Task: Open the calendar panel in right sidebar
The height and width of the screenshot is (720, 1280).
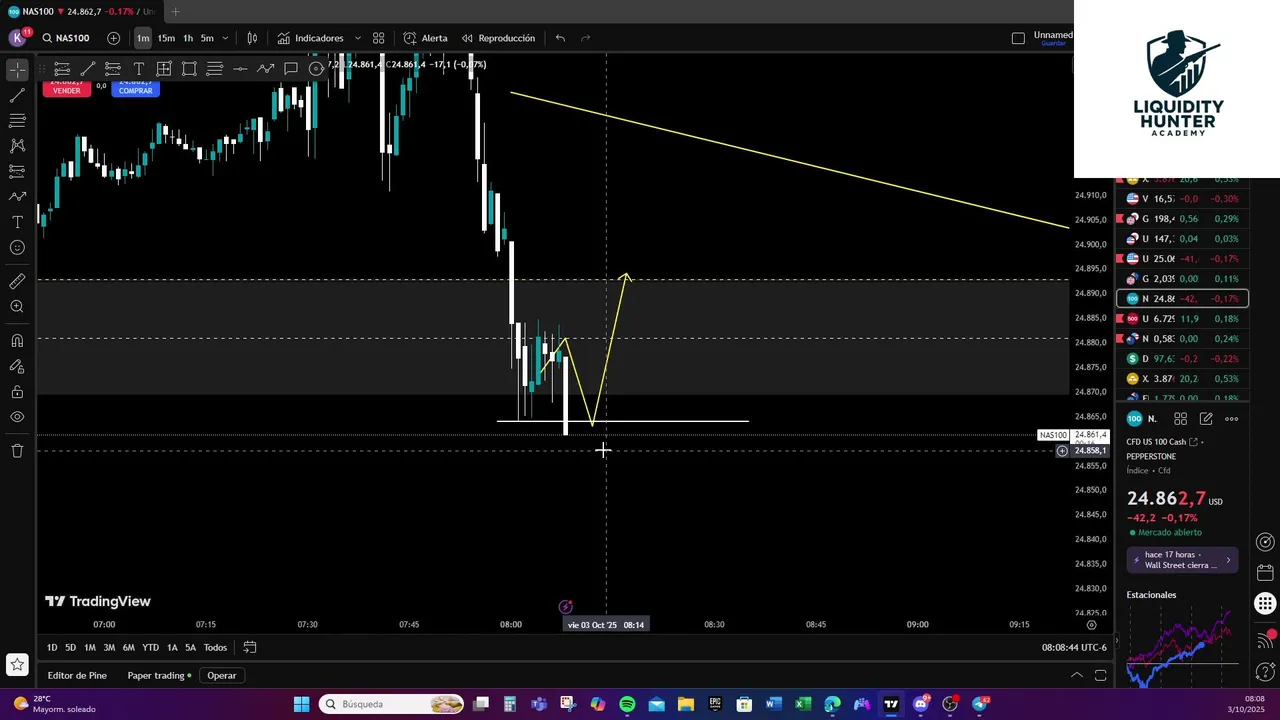Action: click(1265, 573)
